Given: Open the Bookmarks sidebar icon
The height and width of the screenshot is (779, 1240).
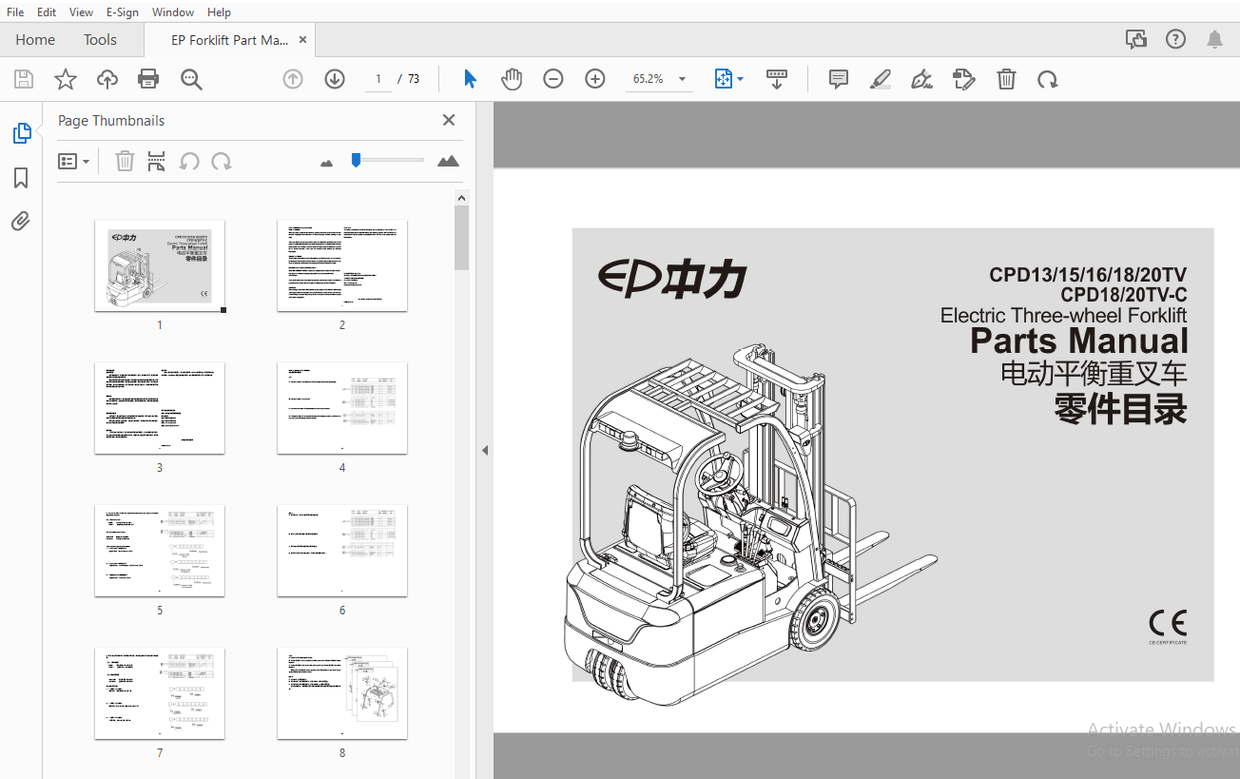Looking at the screenshot, I should [22, 177].
